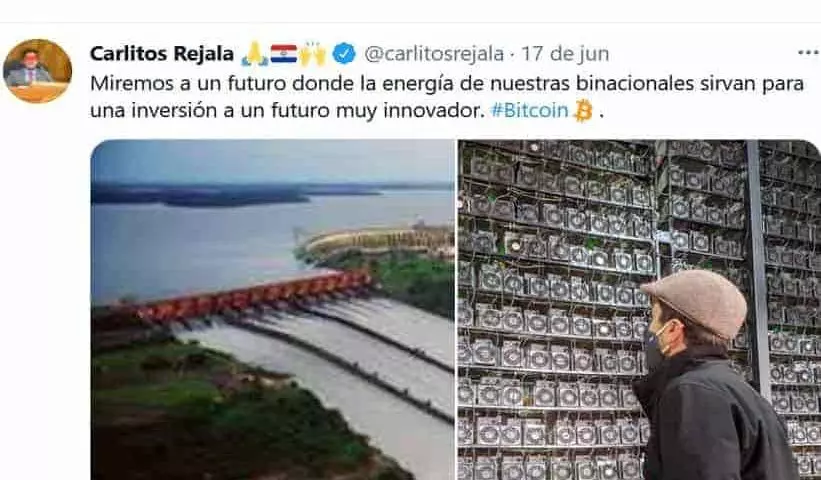
Task: Click the blue verified badge icon
Action: [344, 53]
